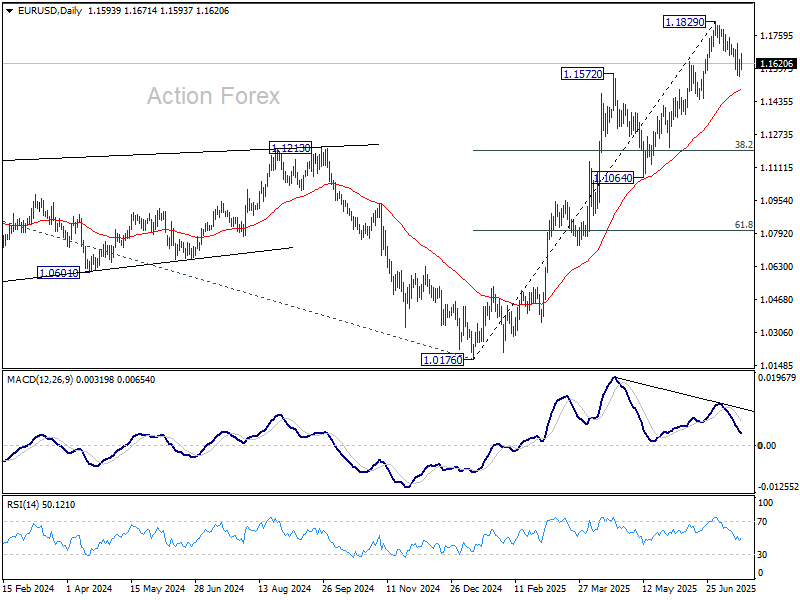Click the 15 Feb 2024 date label
Image resolution: width=800 pixels, height=600 pixels.
[27, 590]
